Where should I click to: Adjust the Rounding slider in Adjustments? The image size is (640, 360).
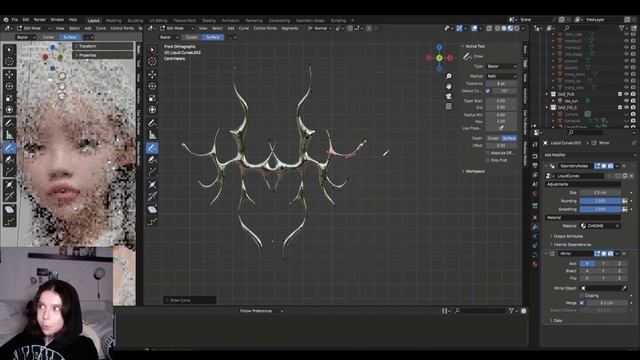[600, 201]
